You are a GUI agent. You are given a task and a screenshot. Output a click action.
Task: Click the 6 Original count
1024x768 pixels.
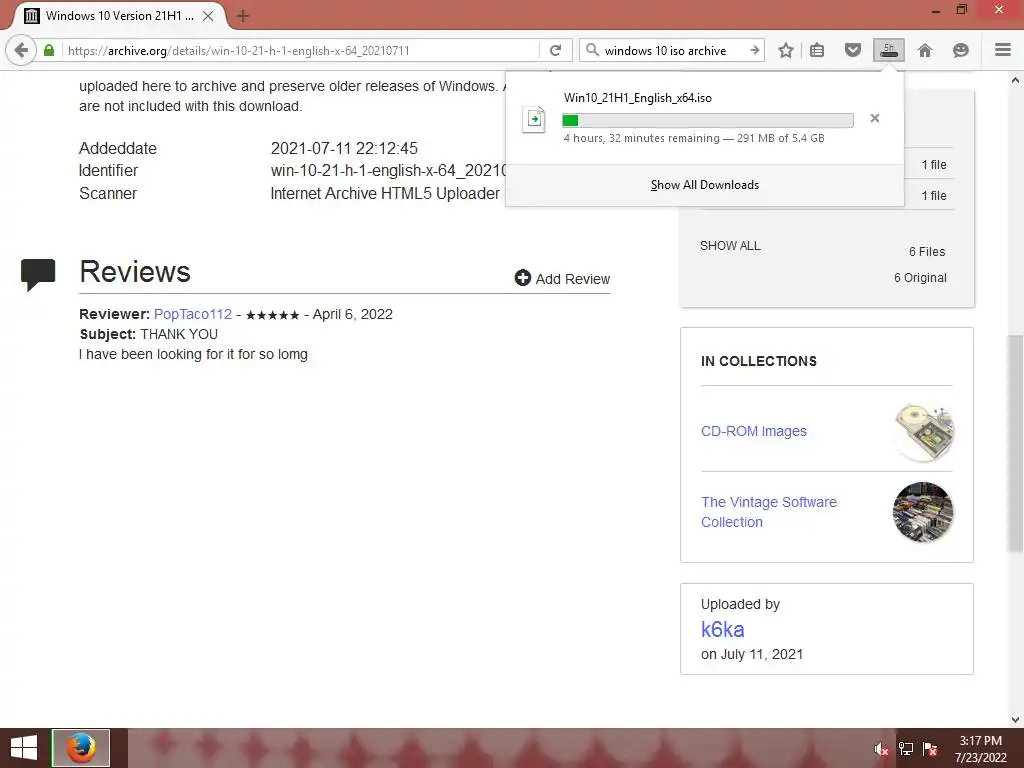pyautogui.click(x=920, y=278)
